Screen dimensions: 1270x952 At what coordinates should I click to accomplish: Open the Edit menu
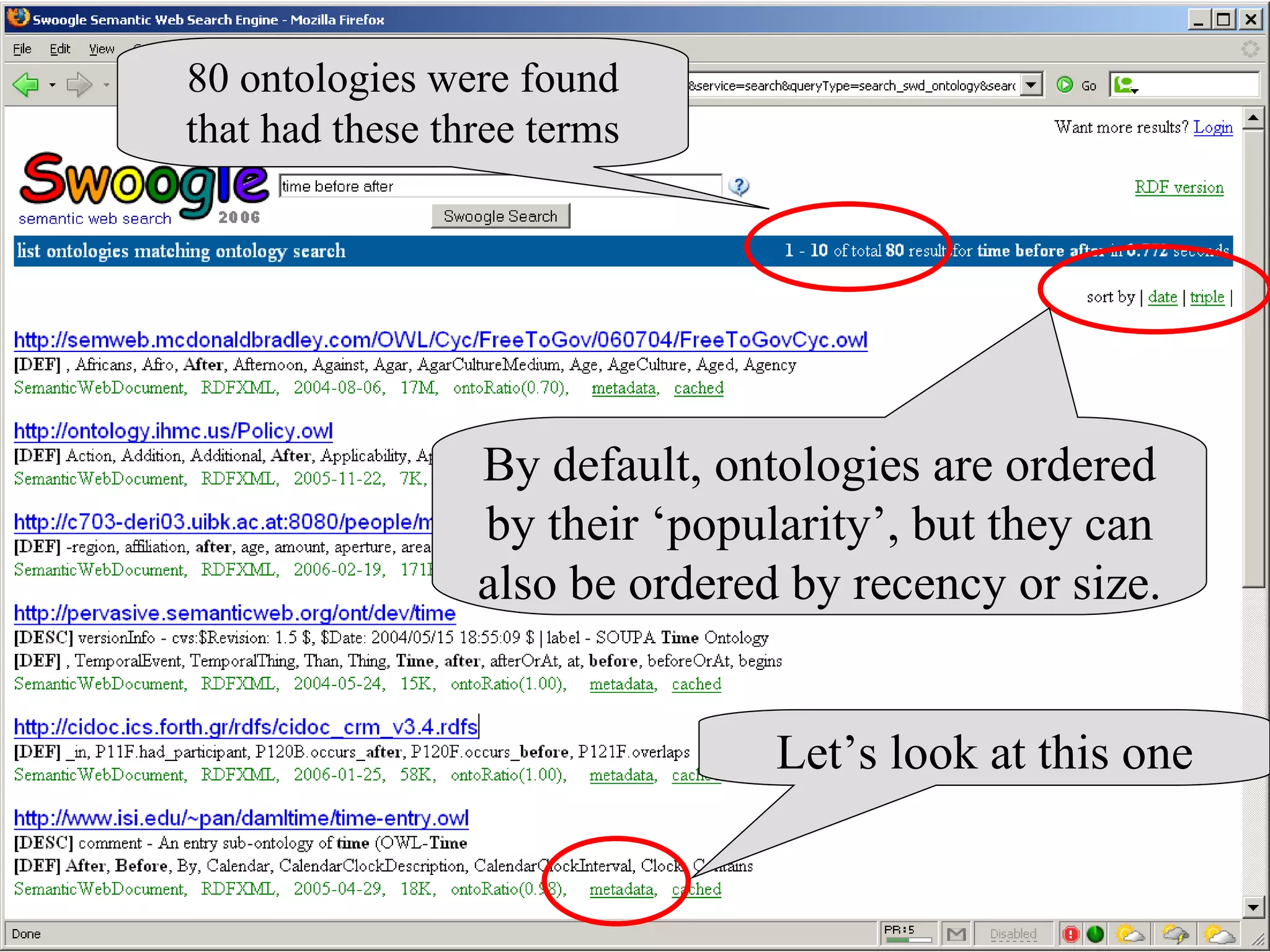coord(60,49)
